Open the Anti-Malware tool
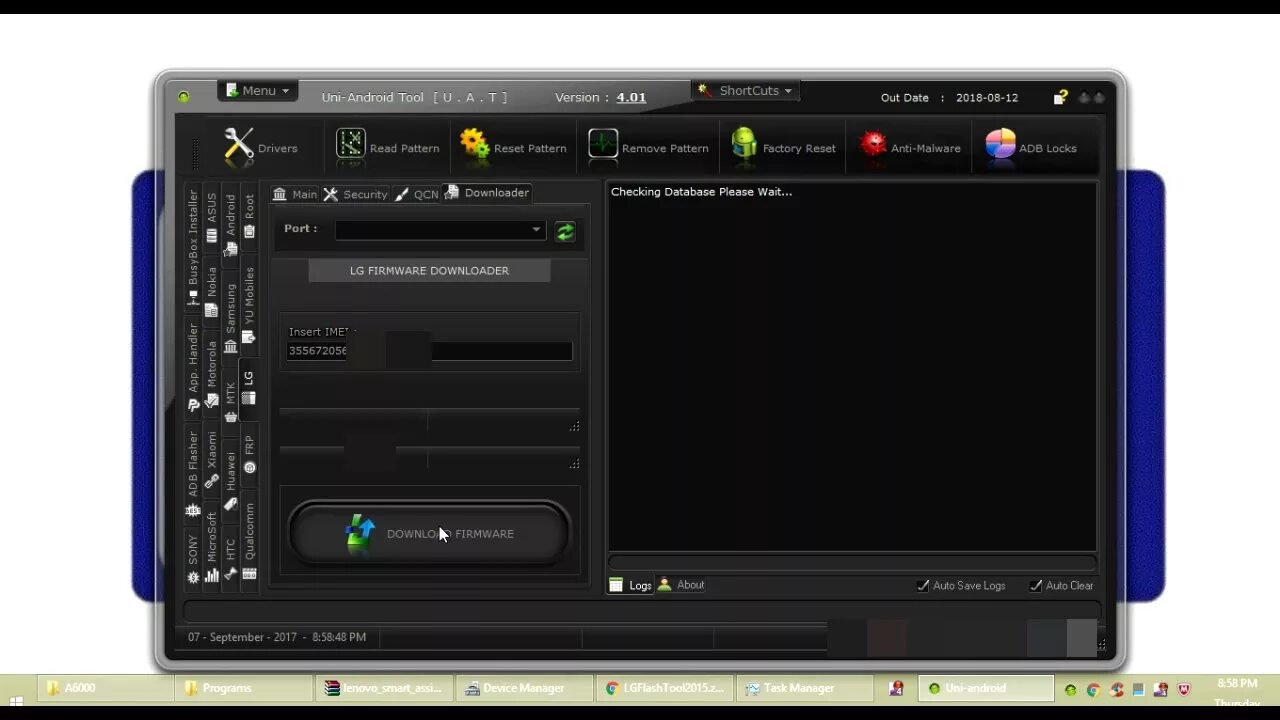The image size is (1280, 720). coord(910,147)
